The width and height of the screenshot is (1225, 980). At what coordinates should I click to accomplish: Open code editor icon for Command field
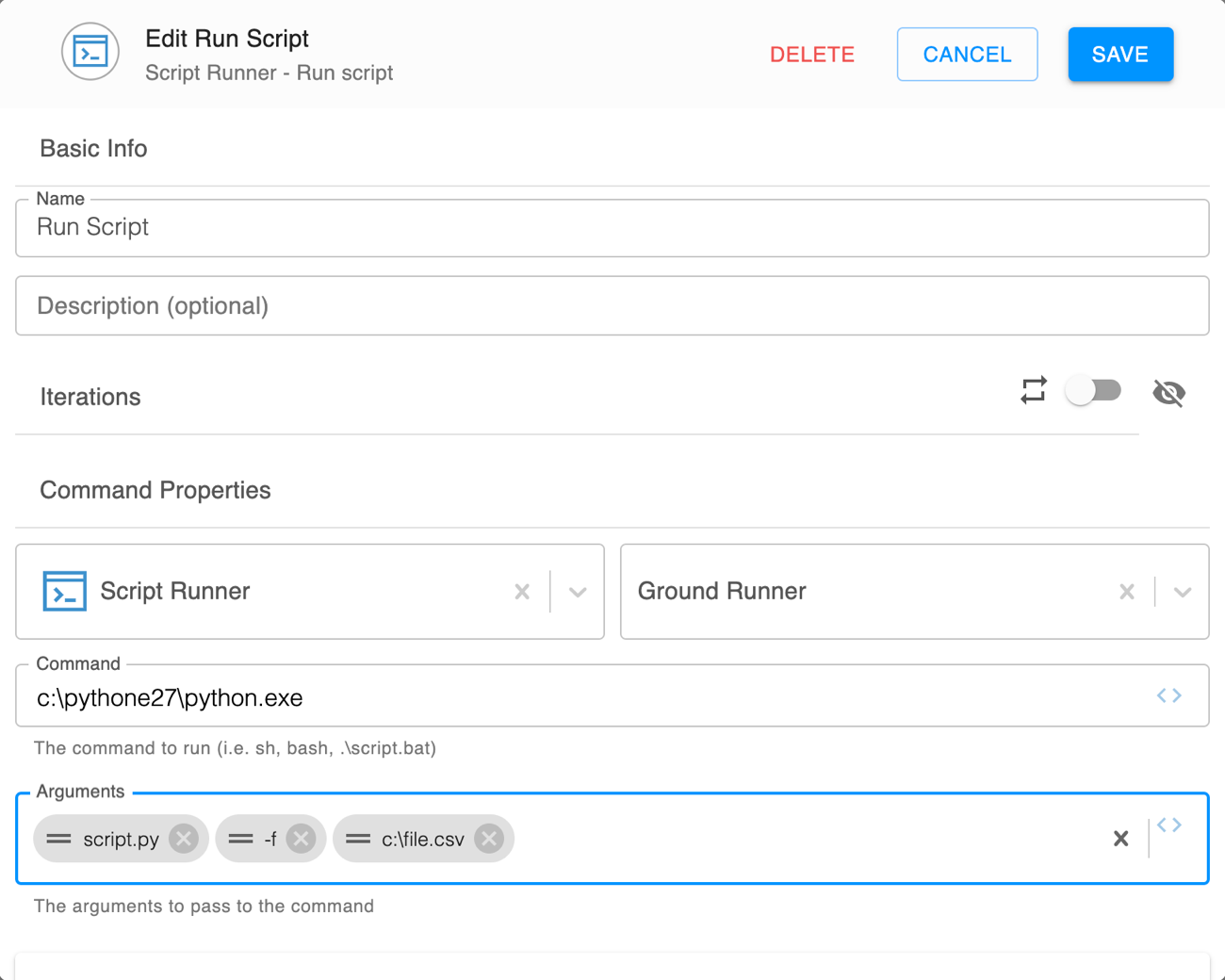click(x=1168, y=695)
